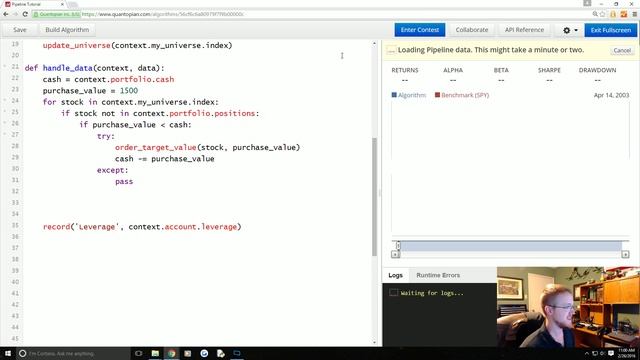Click the purchase_value 1500 number in code
Viewport: 640px width, 360px height.
click(x=129, y=91)
